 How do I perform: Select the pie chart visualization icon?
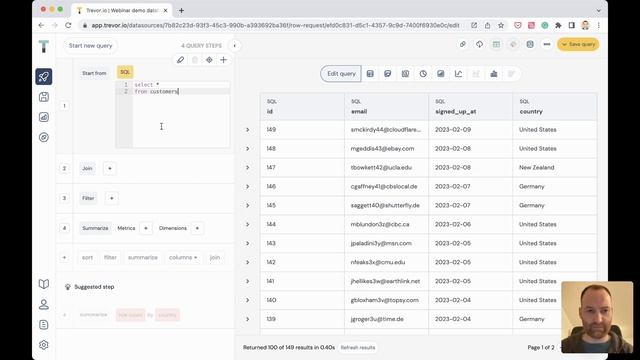[423, 74]
